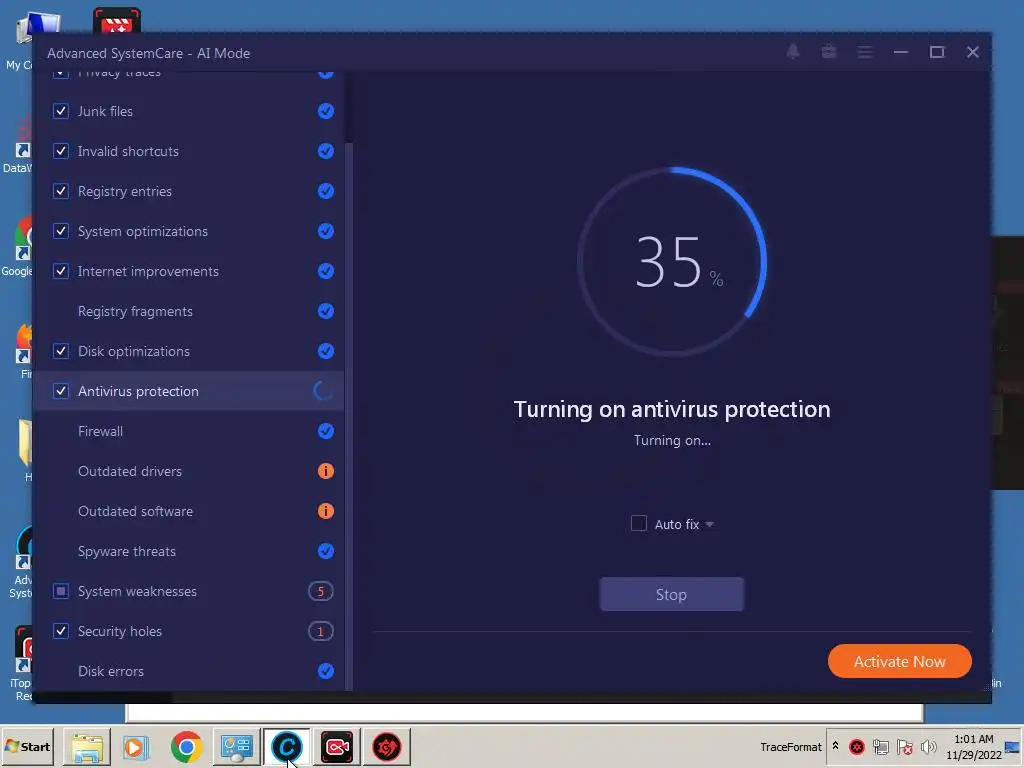Uncheck the Security holes checkbox

(x=61, y=631)
